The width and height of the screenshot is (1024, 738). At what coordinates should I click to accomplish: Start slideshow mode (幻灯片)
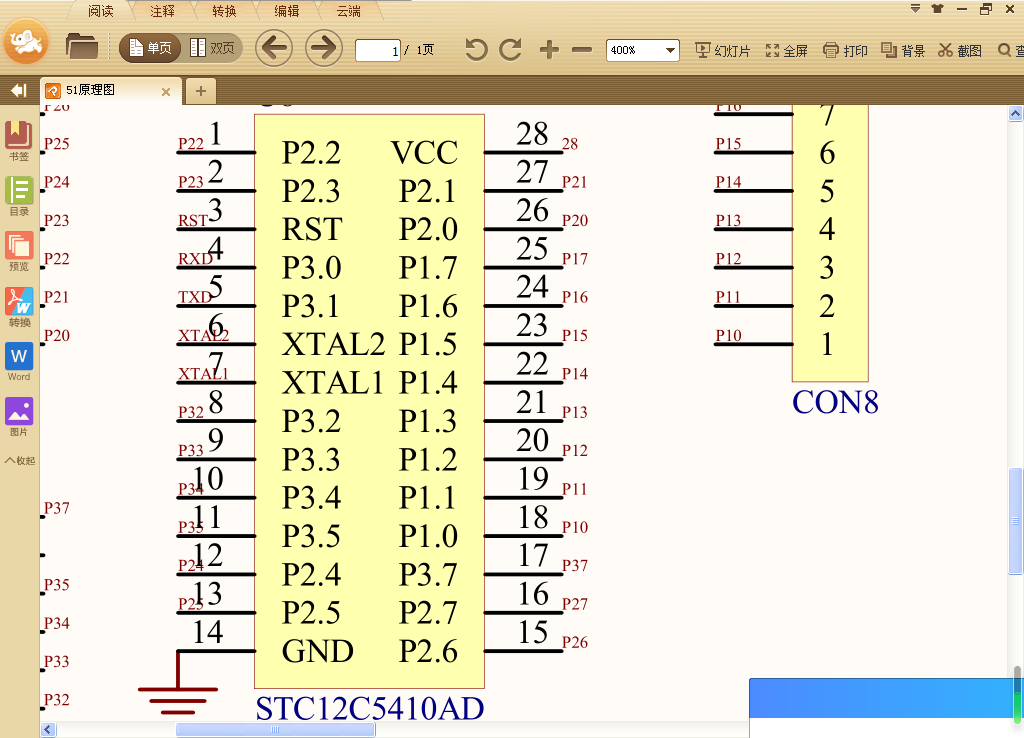[x=722, y=50]
